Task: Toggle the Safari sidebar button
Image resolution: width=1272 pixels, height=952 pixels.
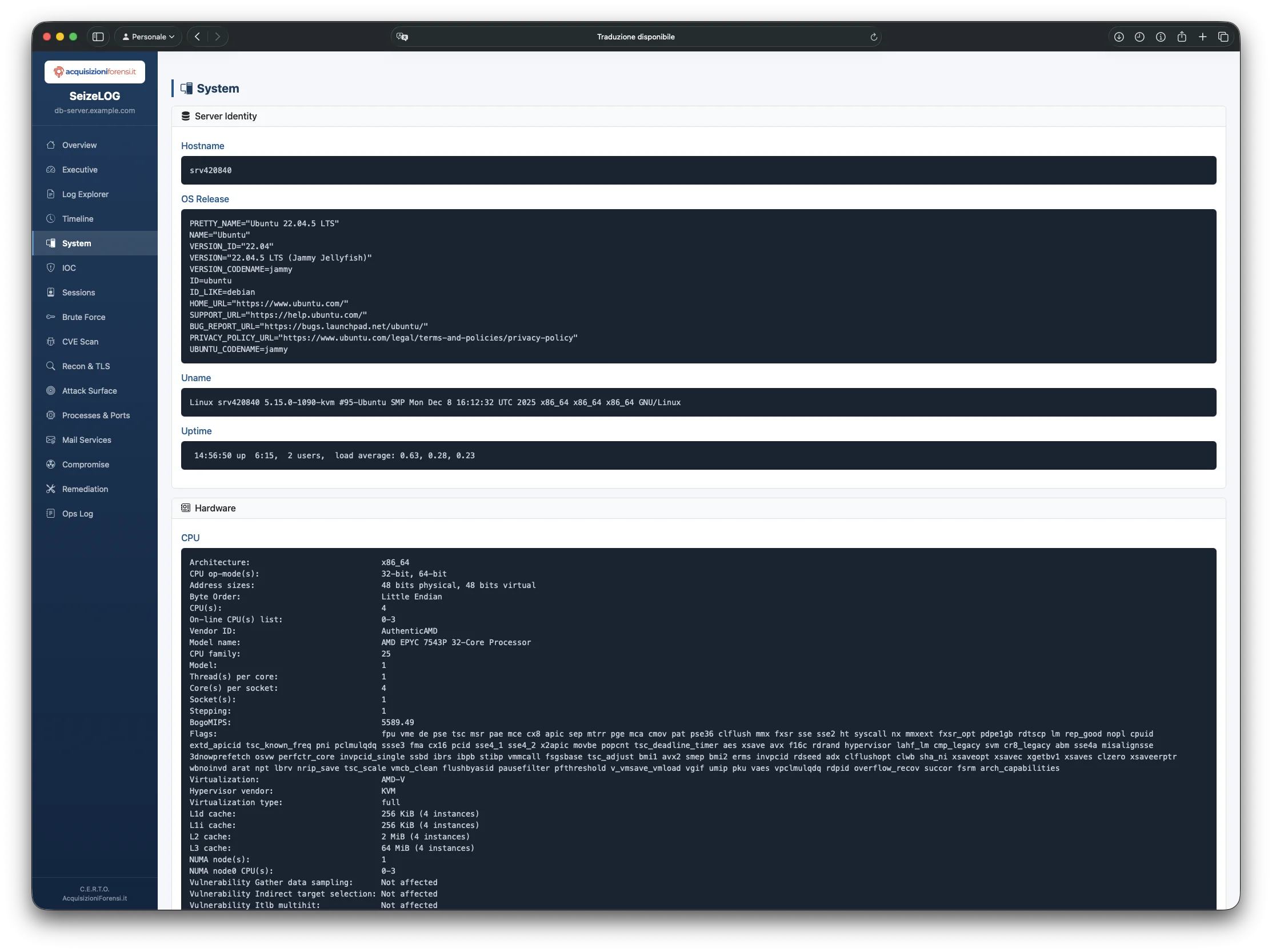Action: click(98, 37)
